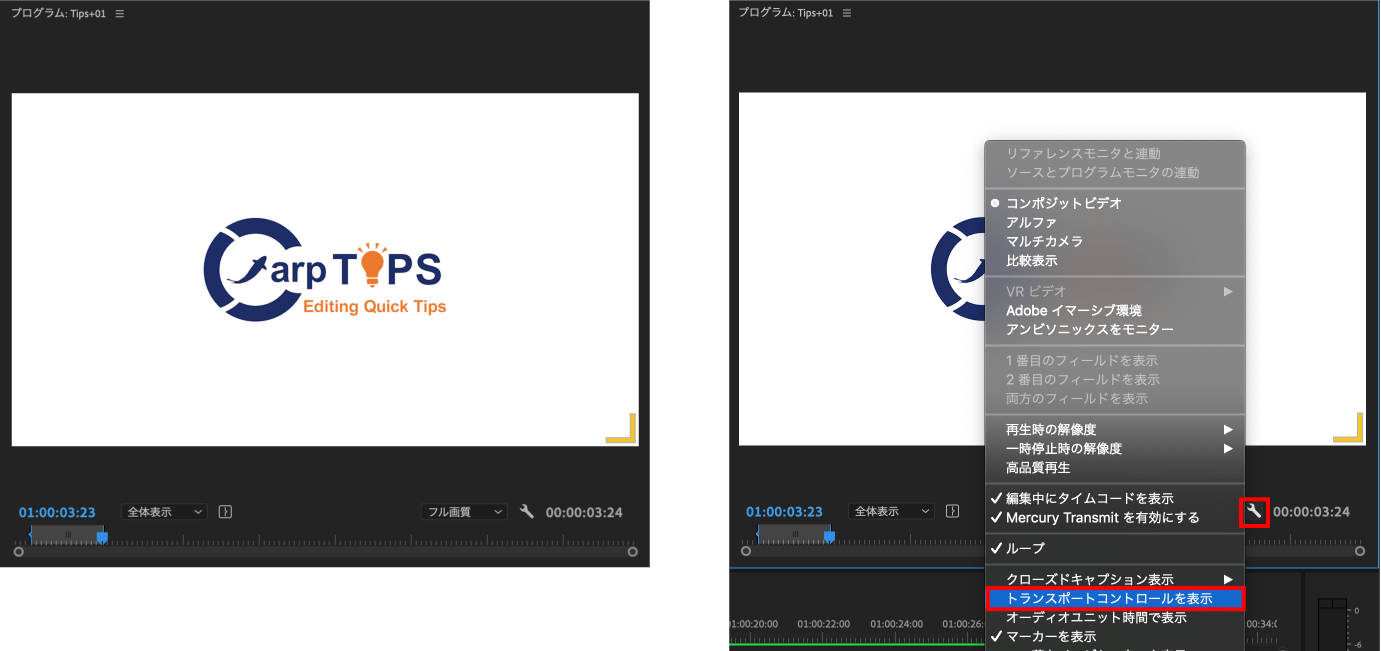This screenshot has height=651, width=1381.
Task: Click ソースとプログラムモニタの連動 menu item
Action: [x=1115, y=172]
